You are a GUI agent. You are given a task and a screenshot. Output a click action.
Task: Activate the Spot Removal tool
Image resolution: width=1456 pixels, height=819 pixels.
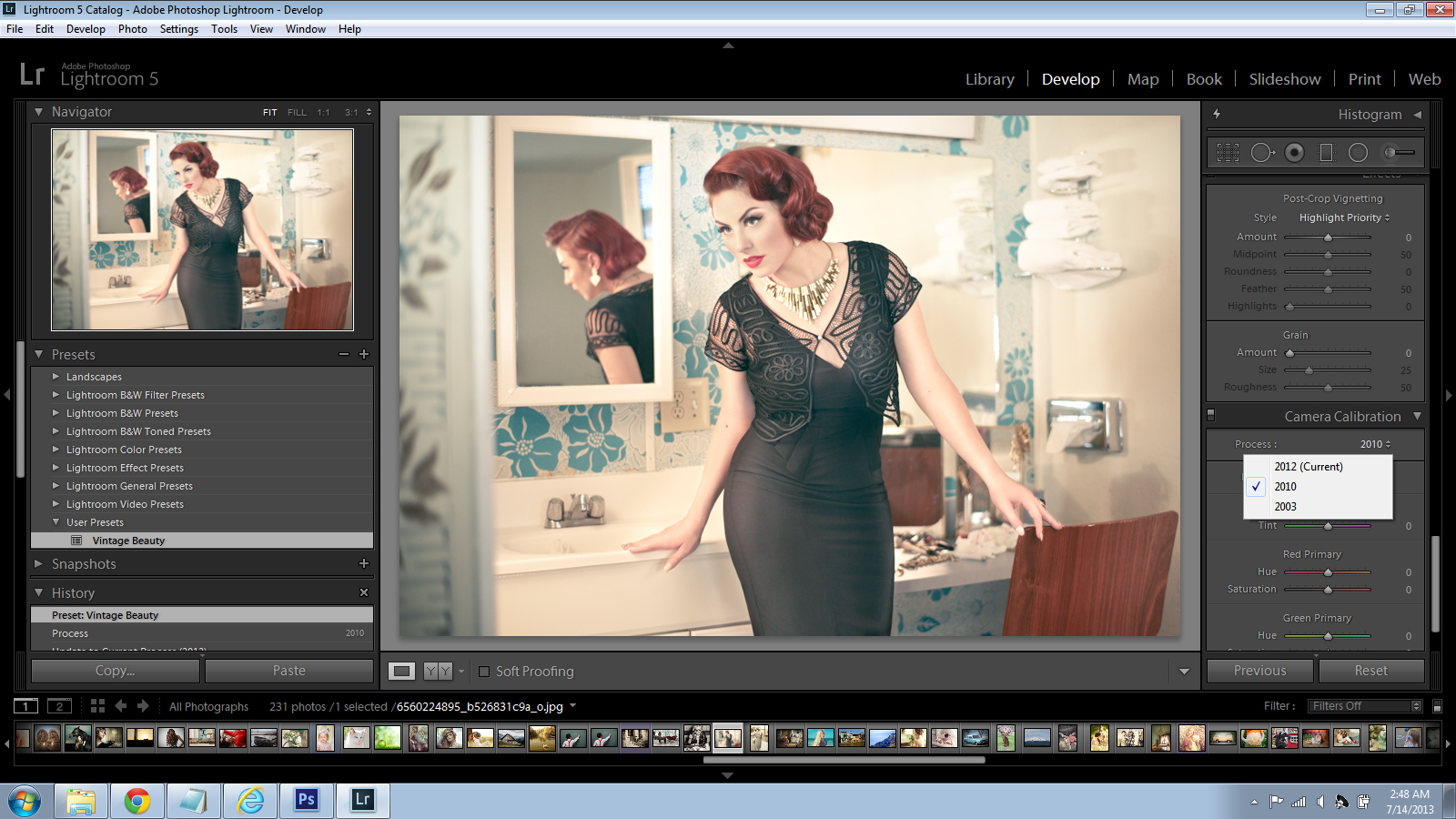pyautogui.click(x=1261, y=153)
